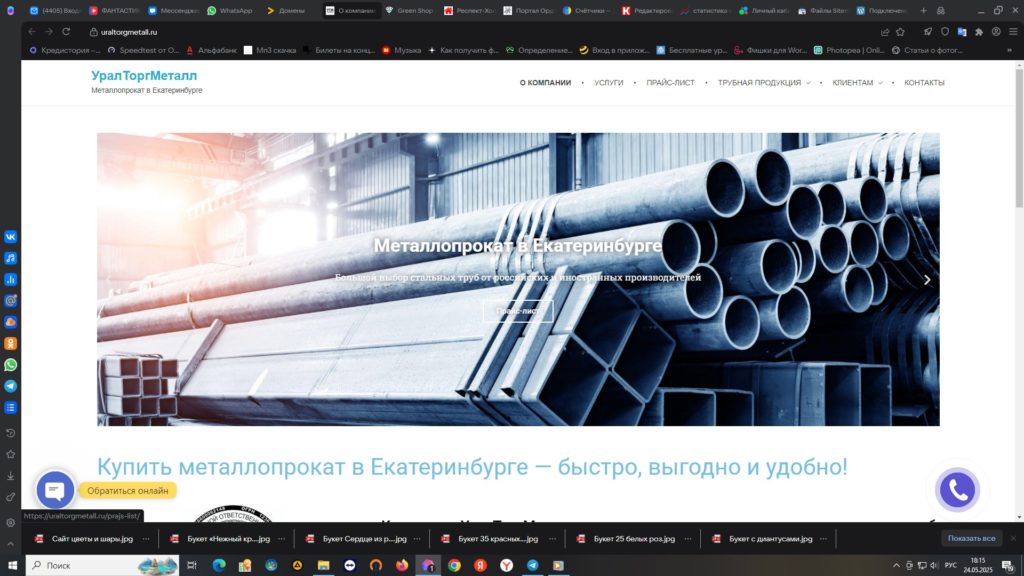The width and height of the screenshot is (1024, 576).
Task: Open WhatsApp from the browser sidebar
Action: [10, 365]
